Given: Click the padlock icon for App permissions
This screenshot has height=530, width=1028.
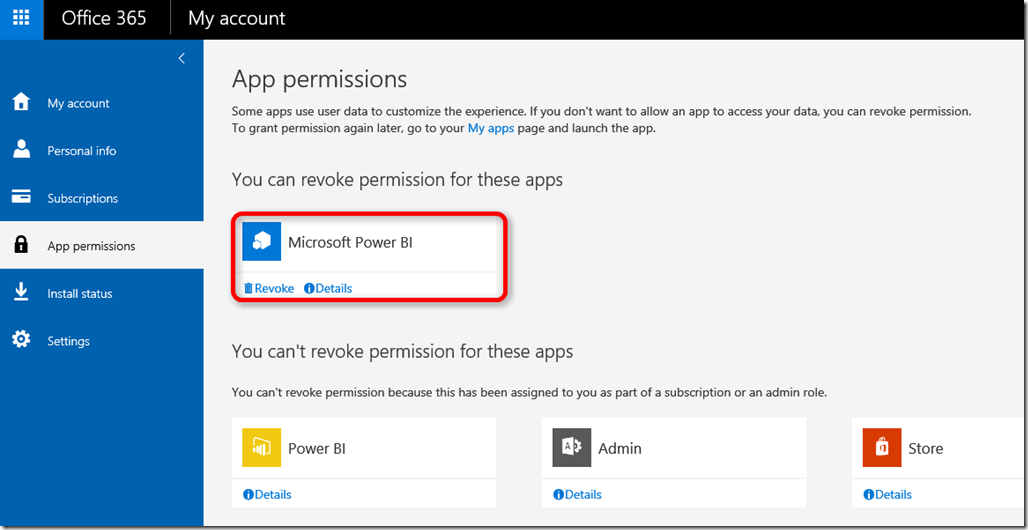Looking at the screenshot, I should click(22, 245).
